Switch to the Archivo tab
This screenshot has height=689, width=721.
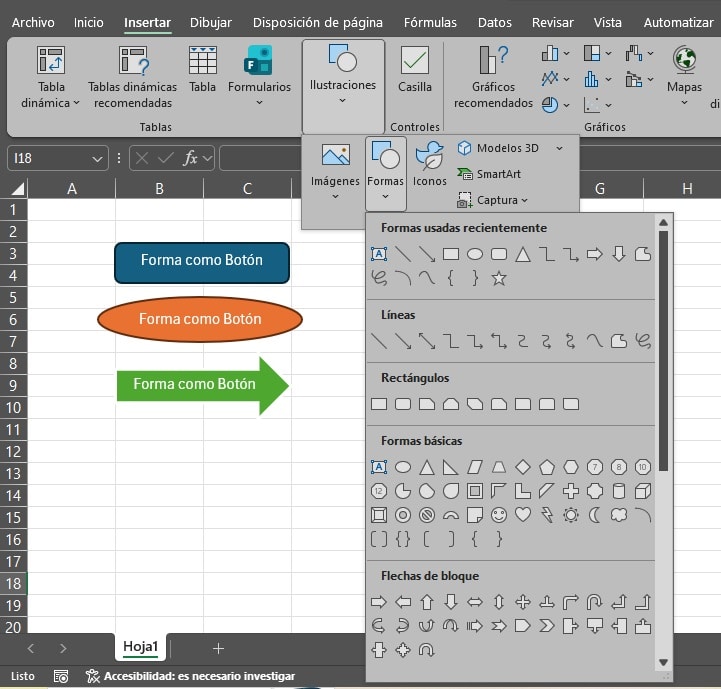[33, 23]
